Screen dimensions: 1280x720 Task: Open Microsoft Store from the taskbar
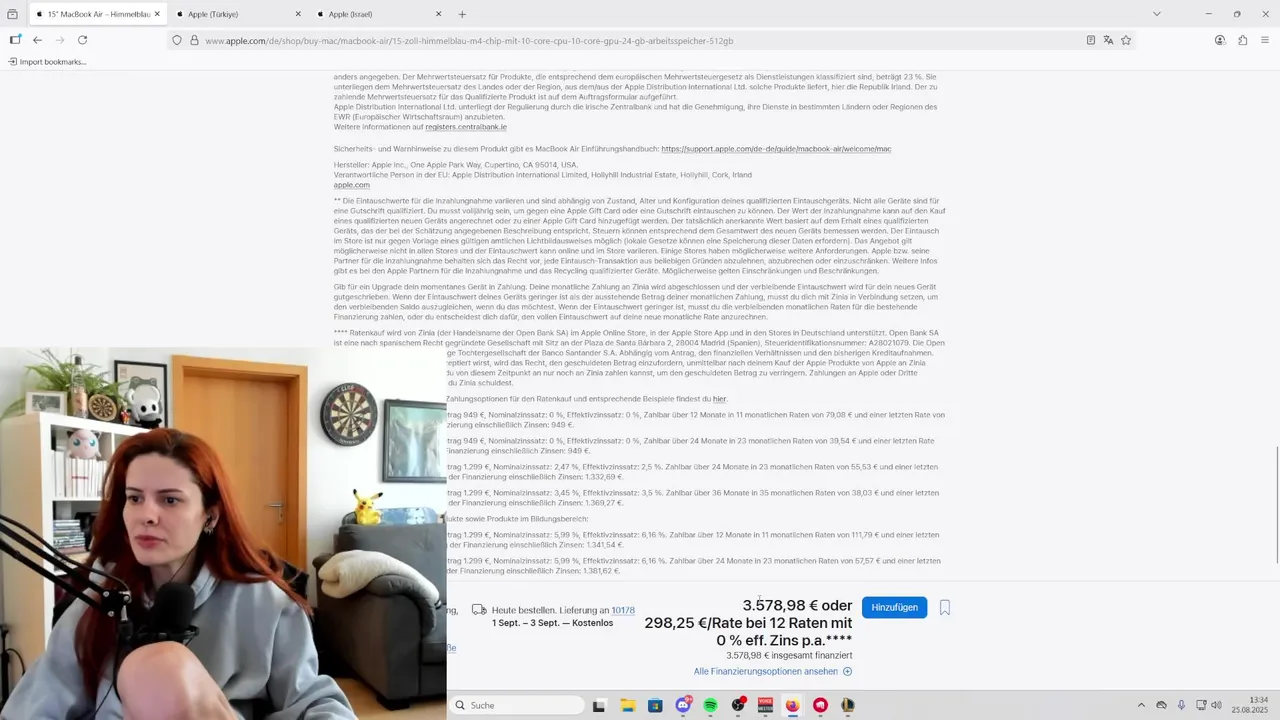655,705
